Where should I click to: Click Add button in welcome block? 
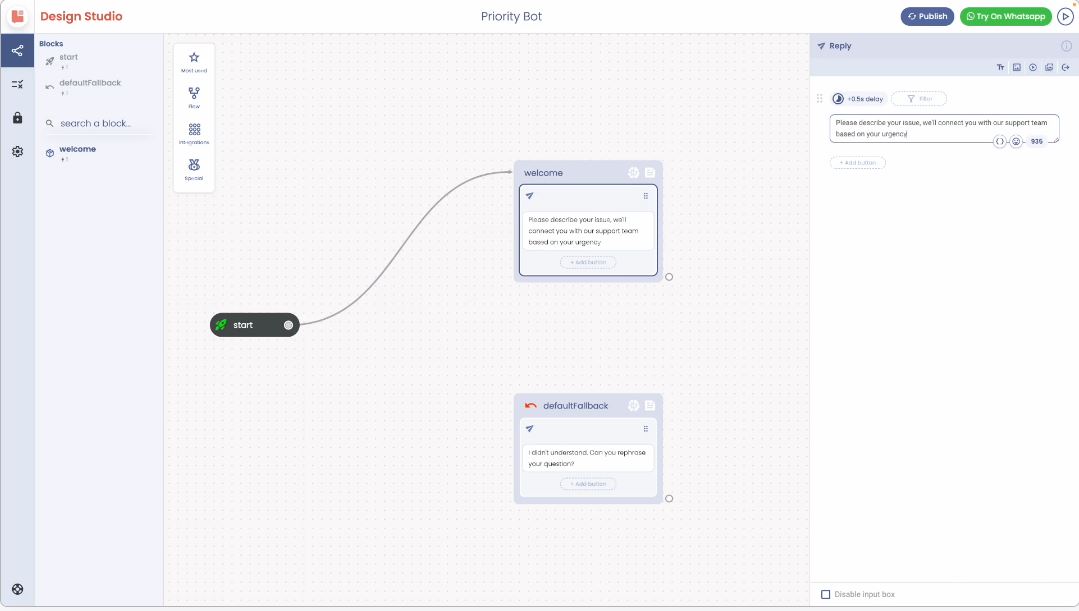click(x=588, y=262)
